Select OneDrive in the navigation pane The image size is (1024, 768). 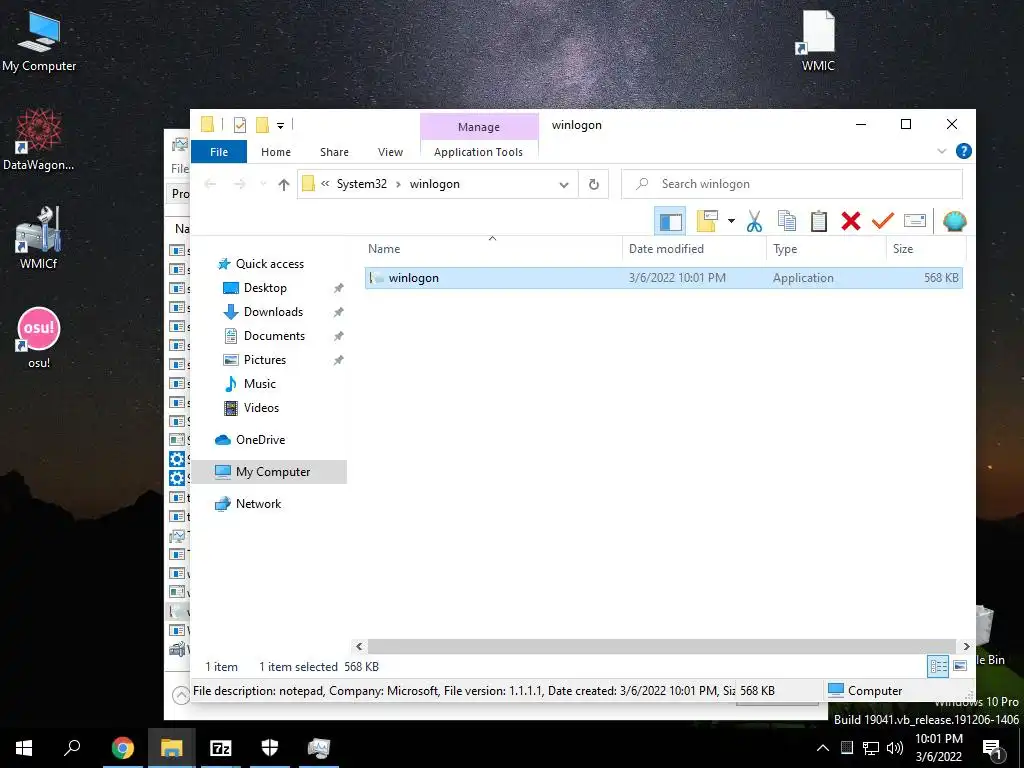click(260, 440)
